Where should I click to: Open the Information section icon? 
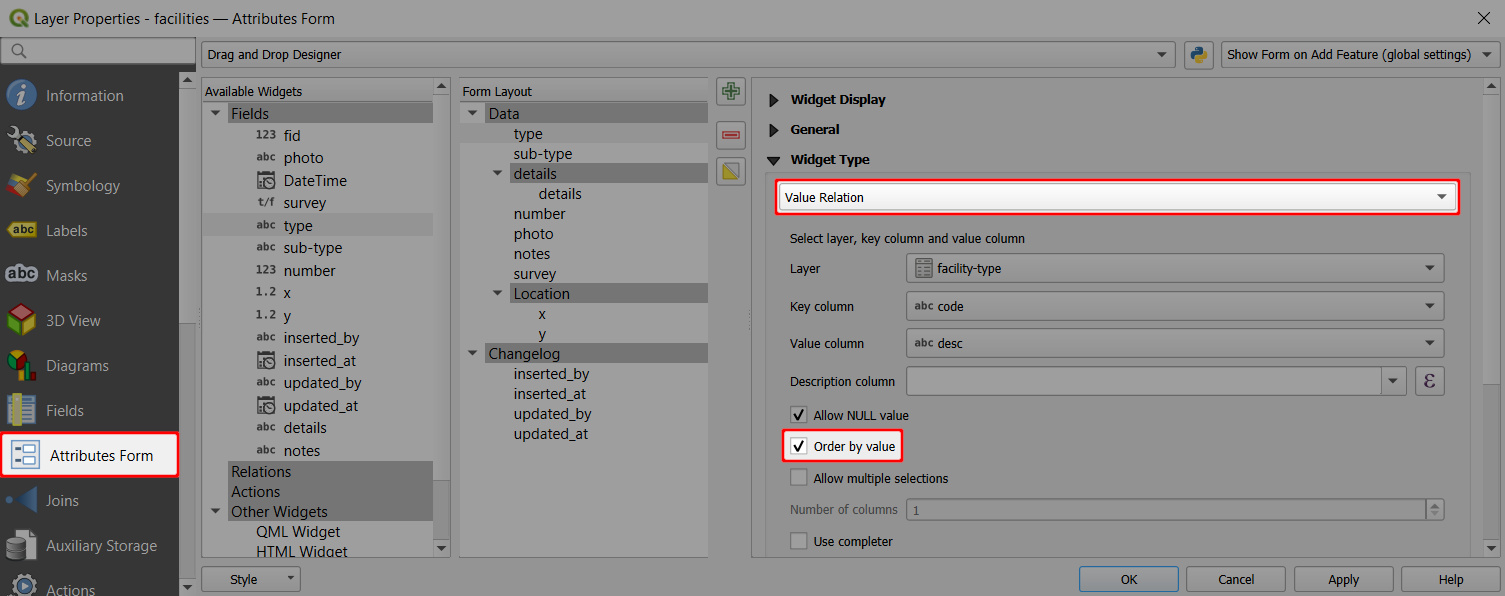(x=22, y=95)
